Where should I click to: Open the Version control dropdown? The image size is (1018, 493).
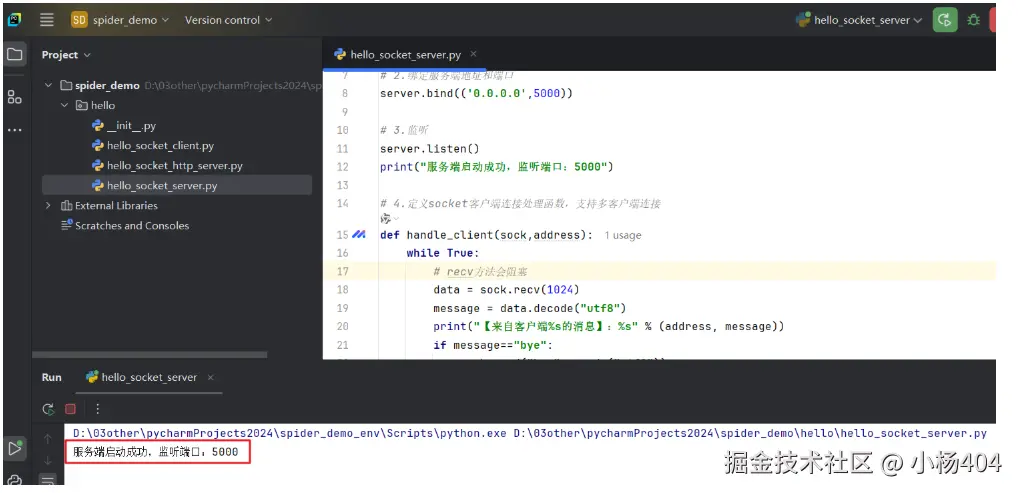(x=228, y=20)
